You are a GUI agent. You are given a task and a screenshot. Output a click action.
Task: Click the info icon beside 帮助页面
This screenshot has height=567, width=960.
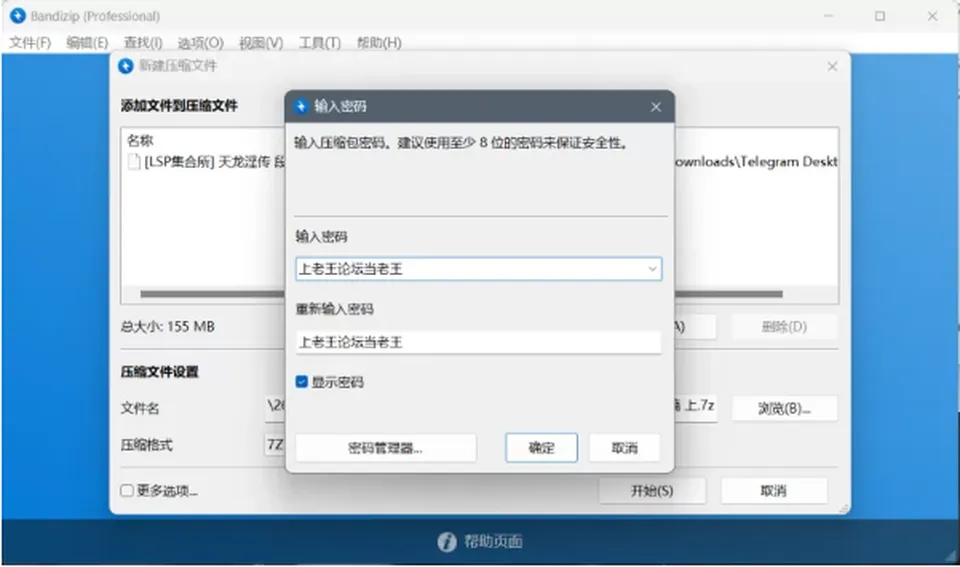tap(447, 541)
